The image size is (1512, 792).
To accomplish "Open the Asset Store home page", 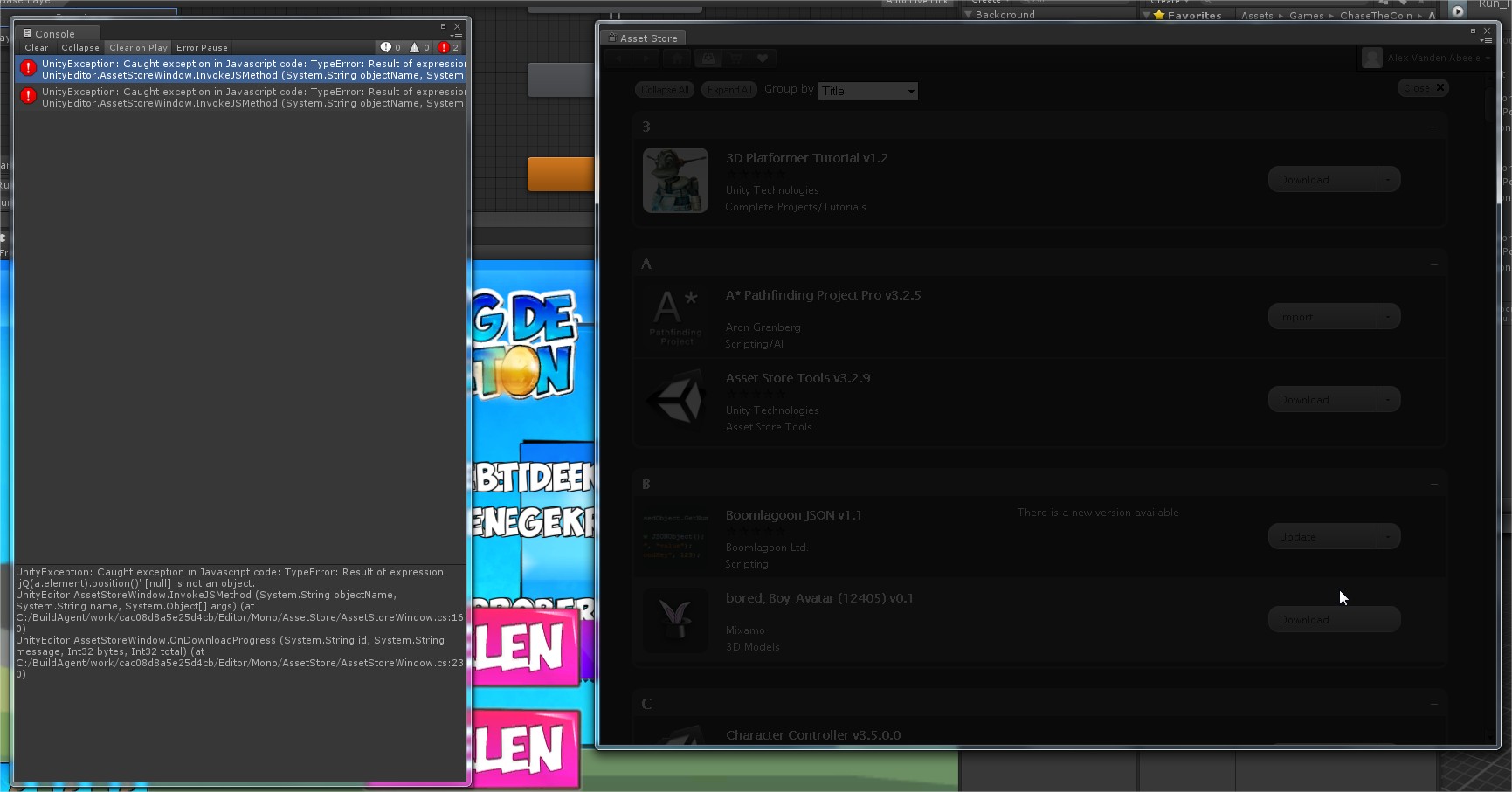I will click(x=677, y=59).
